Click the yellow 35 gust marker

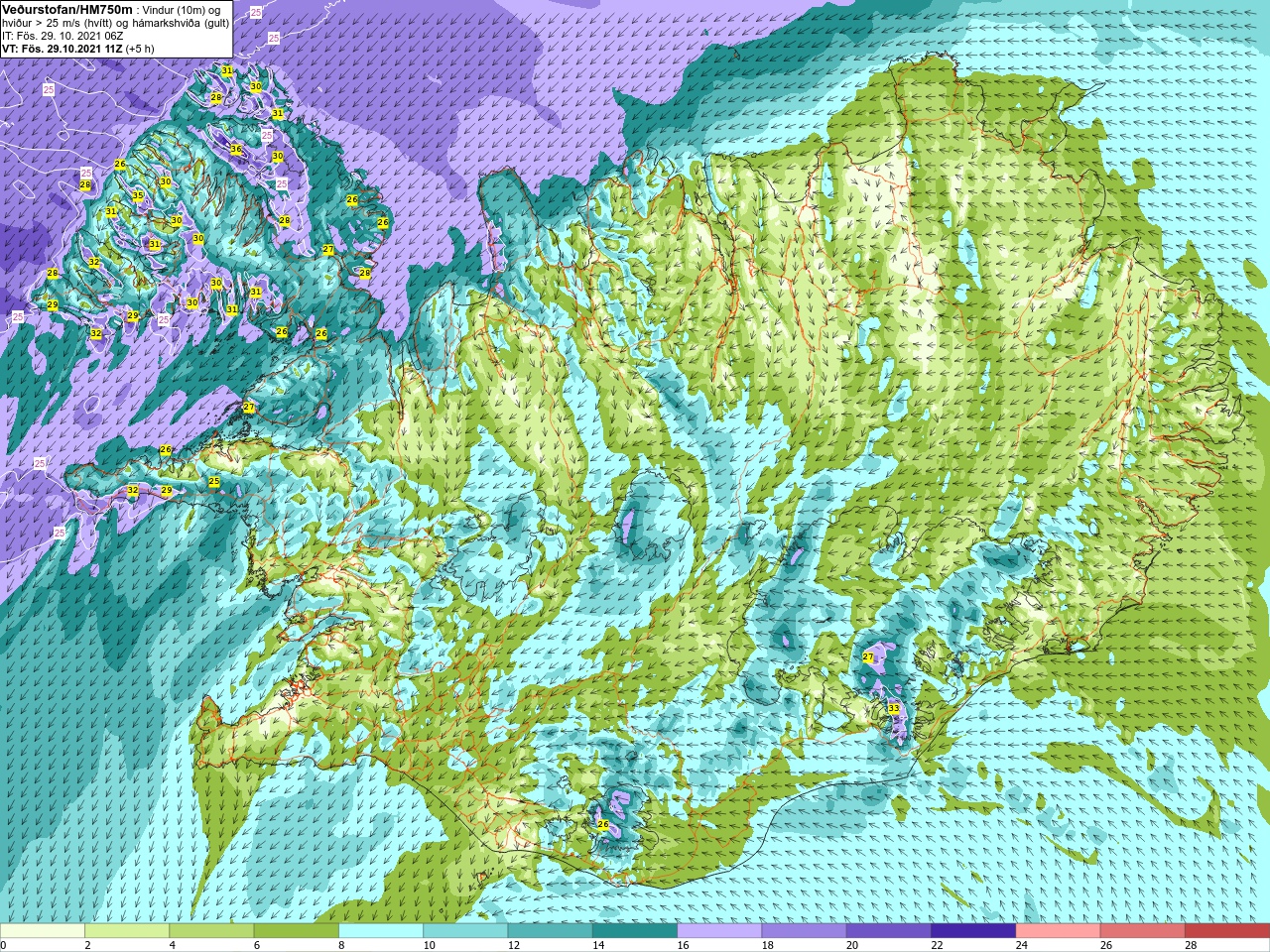pos(138,195)
